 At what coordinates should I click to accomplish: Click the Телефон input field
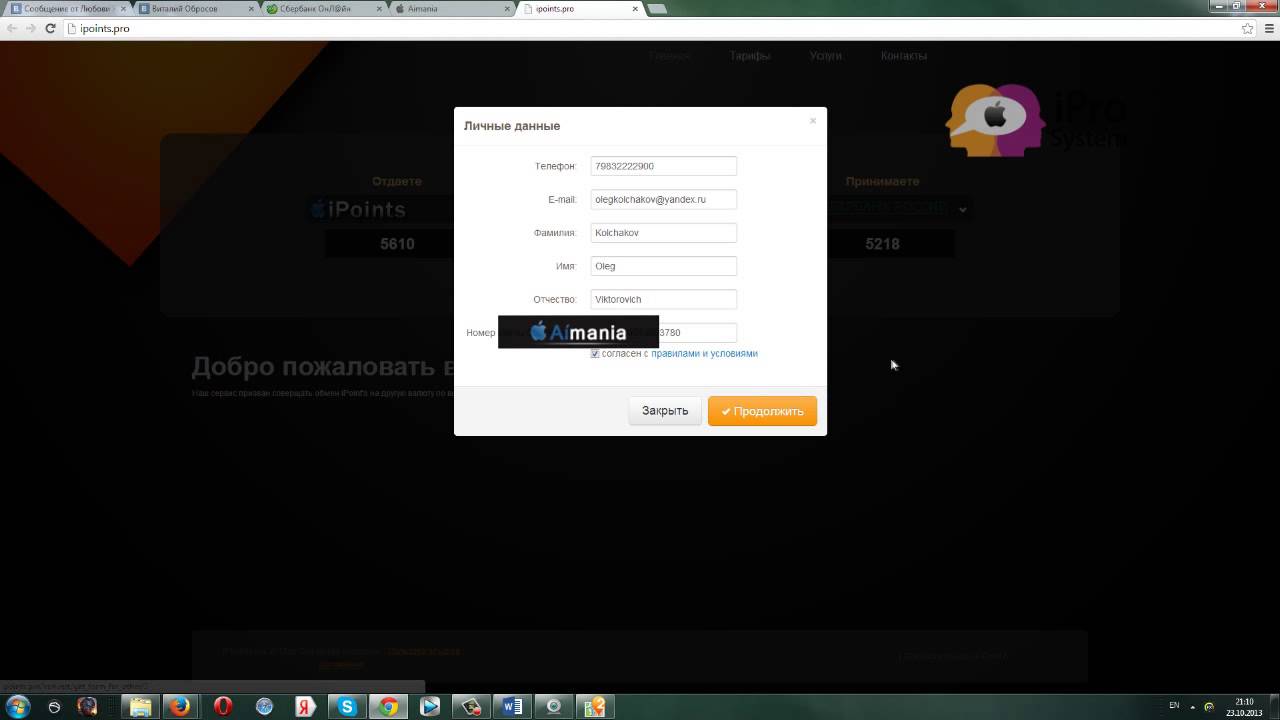[x=664, y=166]
